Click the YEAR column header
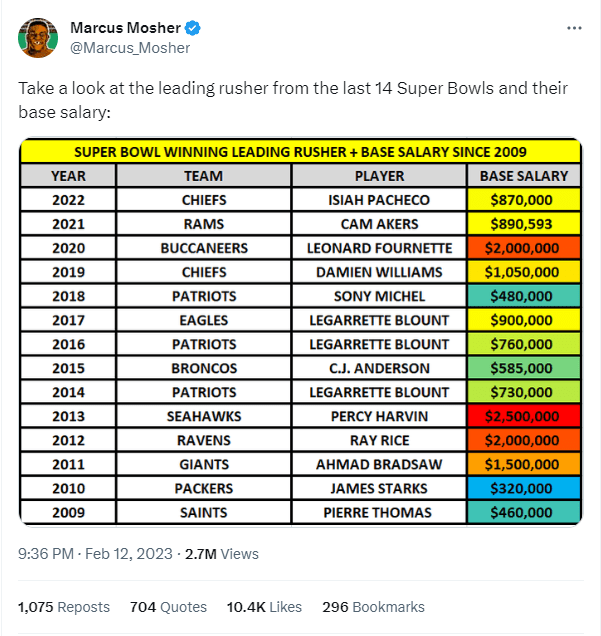The image size is (601, 636). pyautogui.click(x=68, y=176)
